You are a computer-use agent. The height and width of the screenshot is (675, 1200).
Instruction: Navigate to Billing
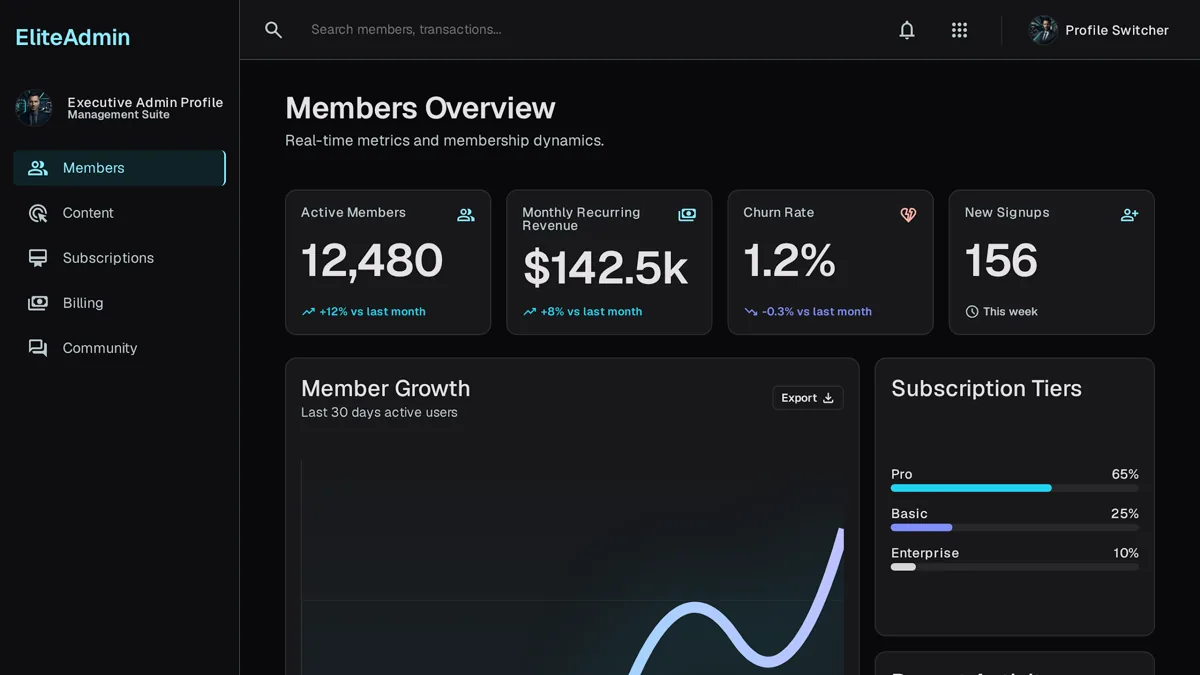point(120,303)
